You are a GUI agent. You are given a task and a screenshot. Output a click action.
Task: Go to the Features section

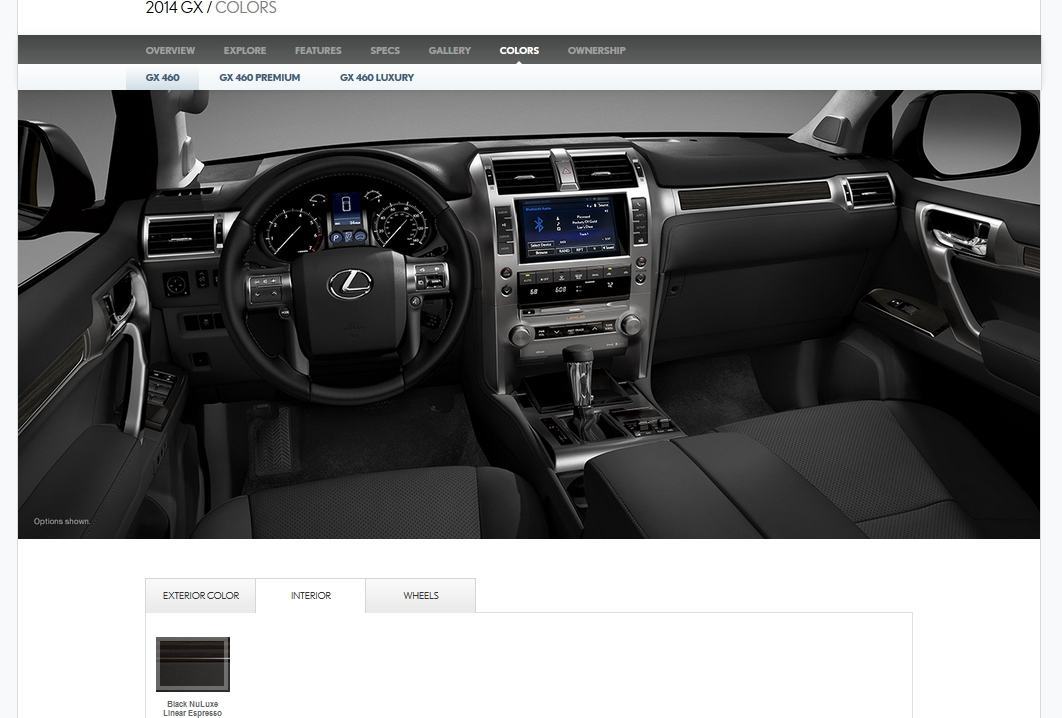tap(318, 50)
